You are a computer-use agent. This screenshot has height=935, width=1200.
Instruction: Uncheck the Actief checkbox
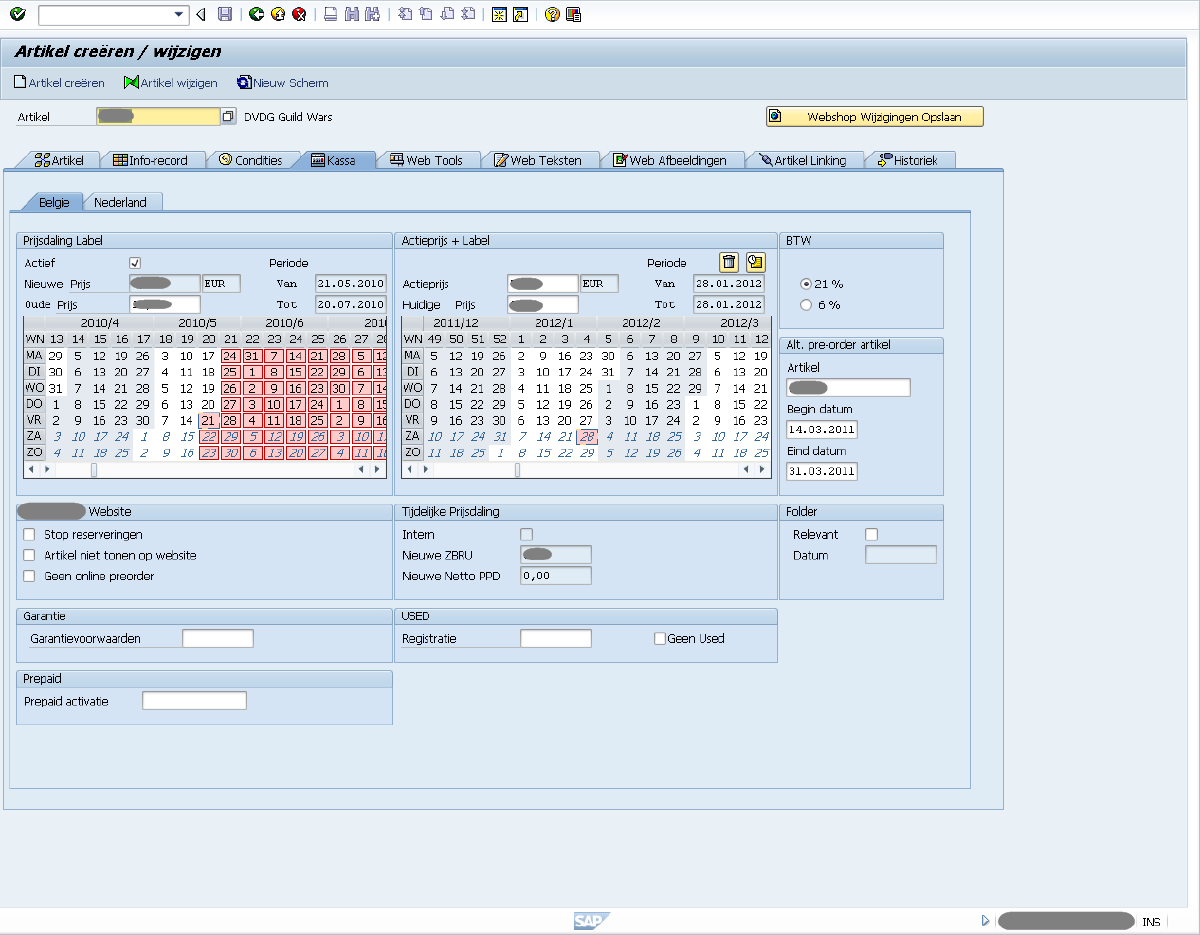coord(135,263)
